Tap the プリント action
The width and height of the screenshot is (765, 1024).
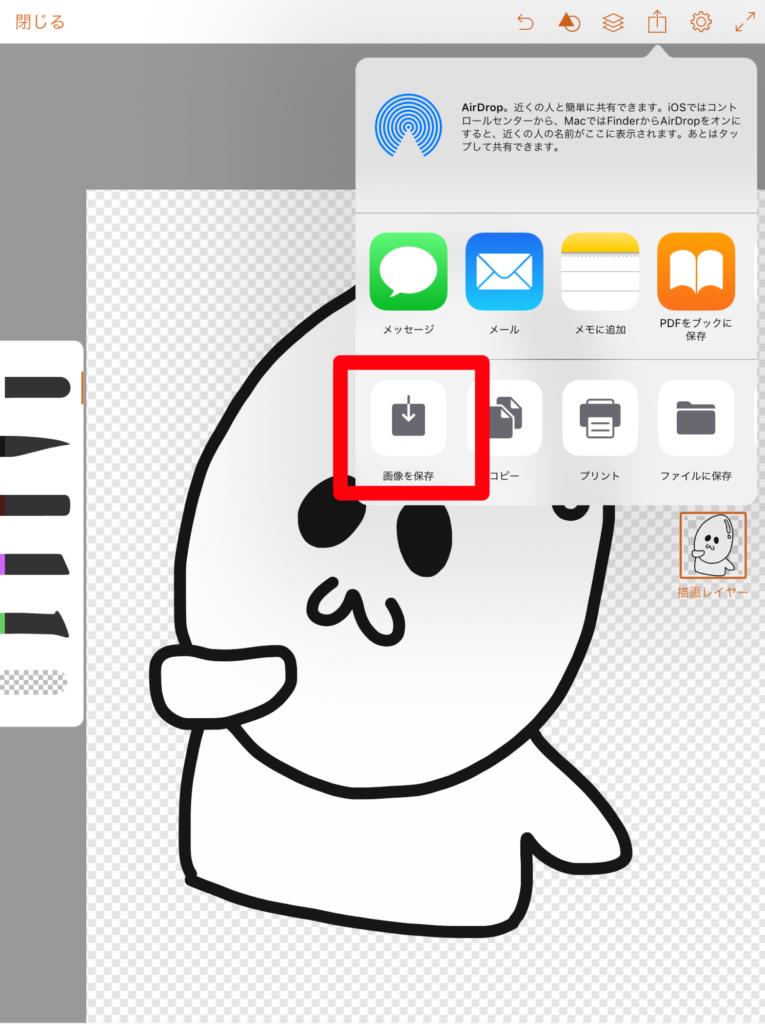(600, 418)
